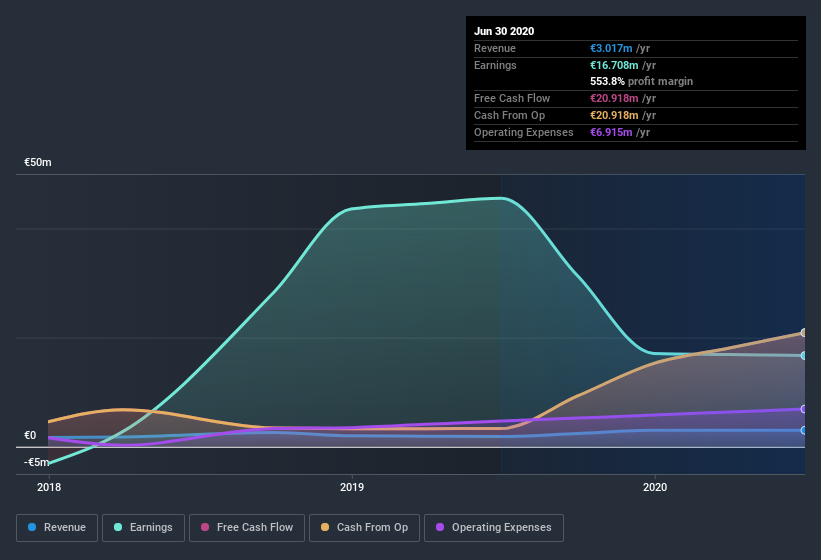821x560 pixels.
Task: Toggle the Cash From Op legend button
Action: coord(364,528)
